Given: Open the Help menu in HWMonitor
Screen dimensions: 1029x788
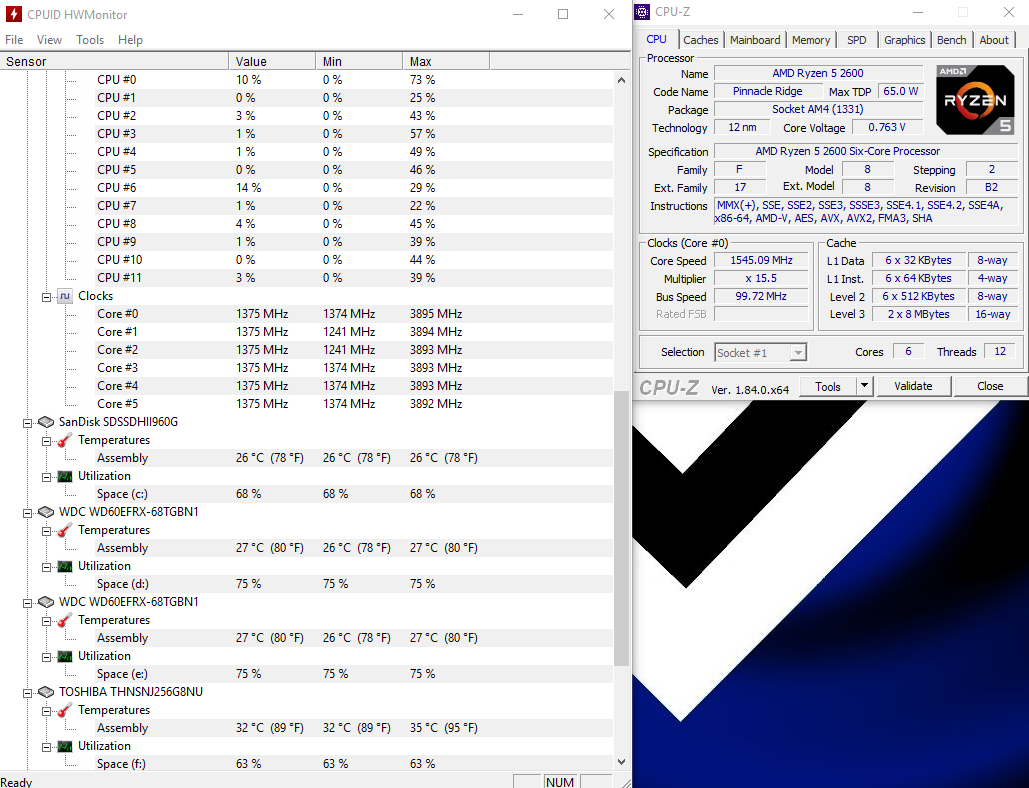Looking at the screenshot, I should (130, 39).
